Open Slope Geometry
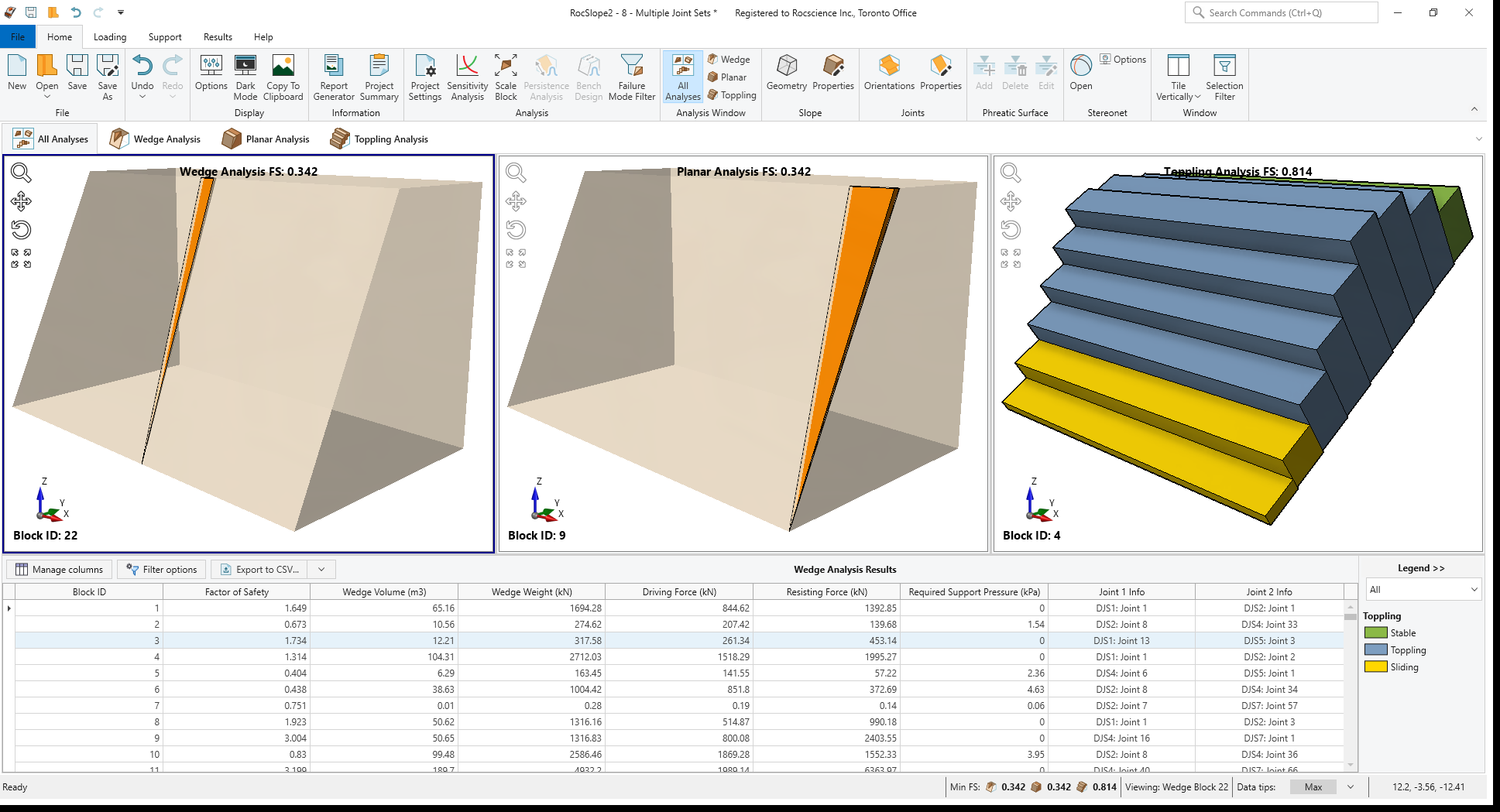Screen dimensions: 1500x812 [787, 73]
